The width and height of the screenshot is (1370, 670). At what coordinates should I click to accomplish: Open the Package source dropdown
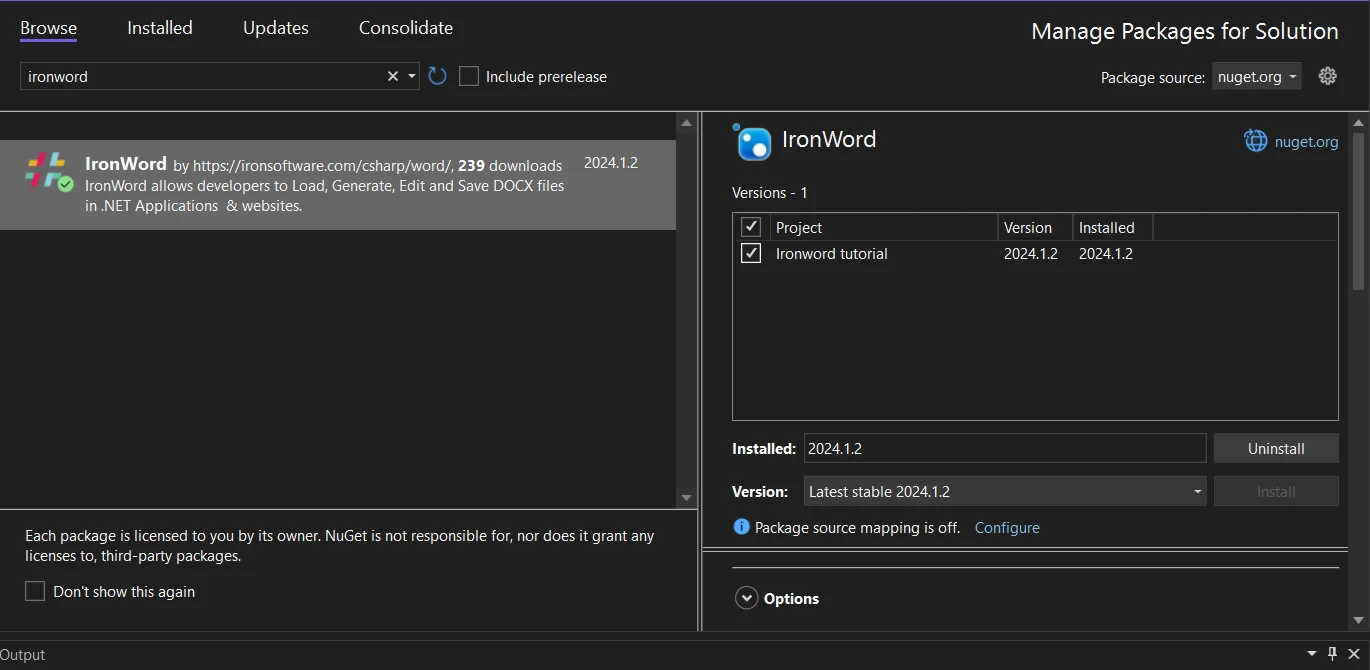tap(1256, 76)
